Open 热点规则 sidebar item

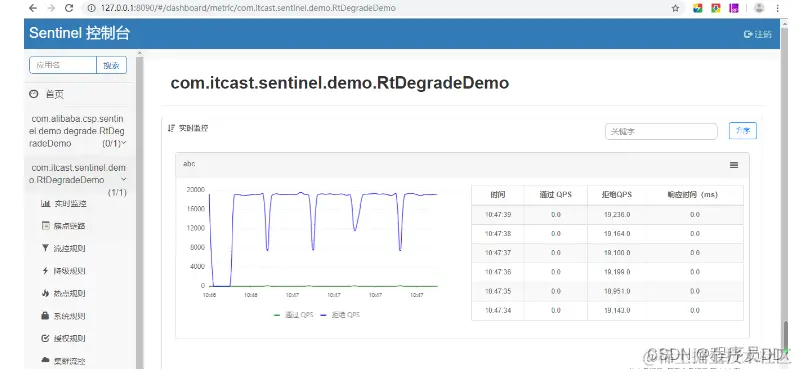70,293
